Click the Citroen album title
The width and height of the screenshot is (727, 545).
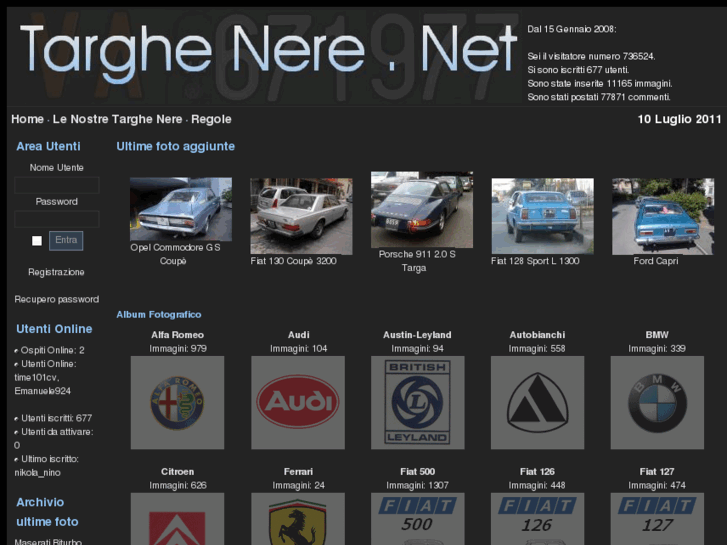[177, 472]
